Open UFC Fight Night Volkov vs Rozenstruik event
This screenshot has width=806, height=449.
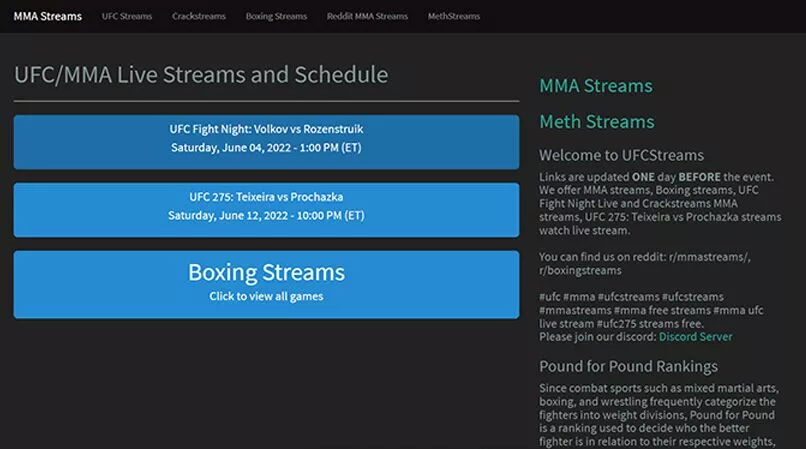click(x=266, y=142)
